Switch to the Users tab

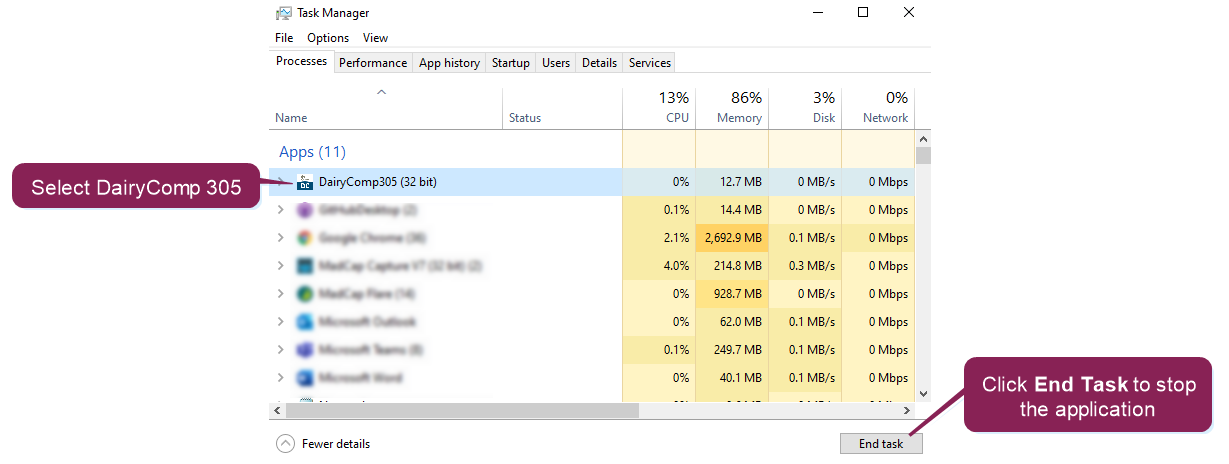tap(556, 63)
